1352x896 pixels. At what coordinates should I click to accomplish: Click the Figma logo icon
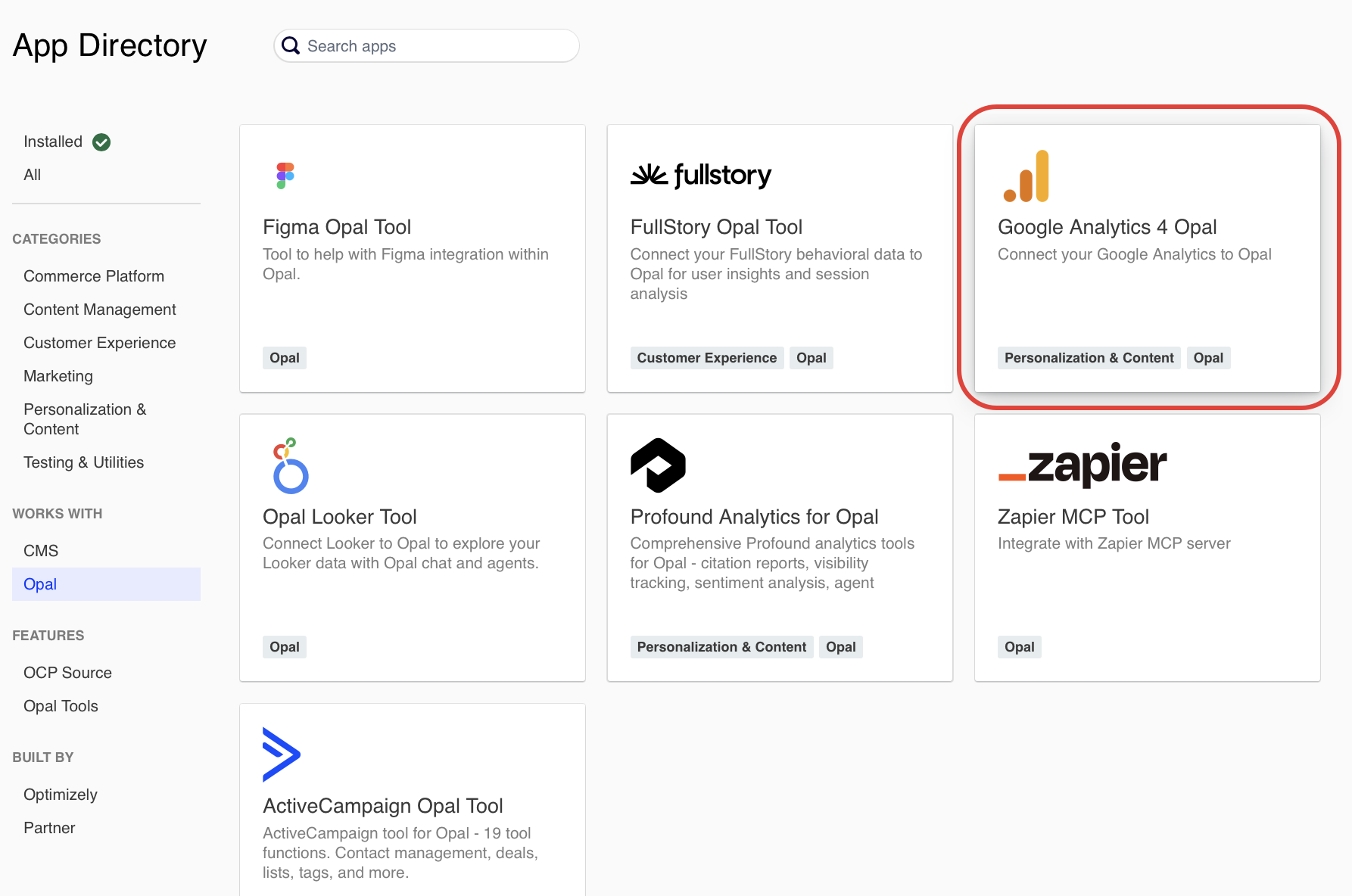click(x=285, y=176)
